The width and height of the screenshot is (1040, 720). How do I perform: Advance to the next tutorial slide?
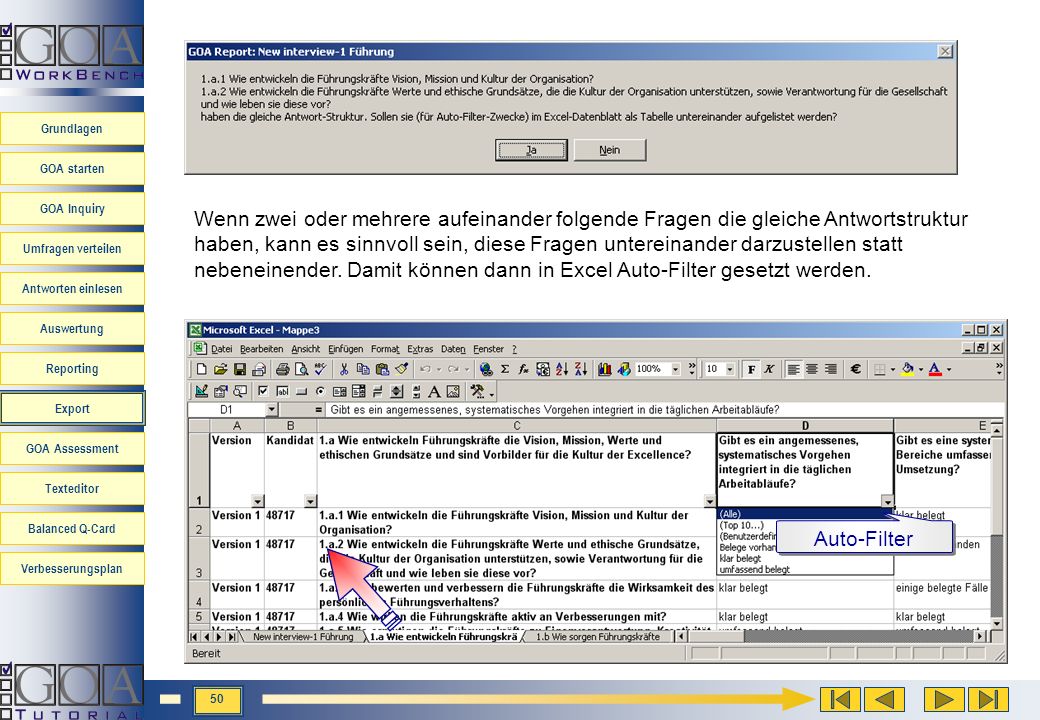click(944, 699)
